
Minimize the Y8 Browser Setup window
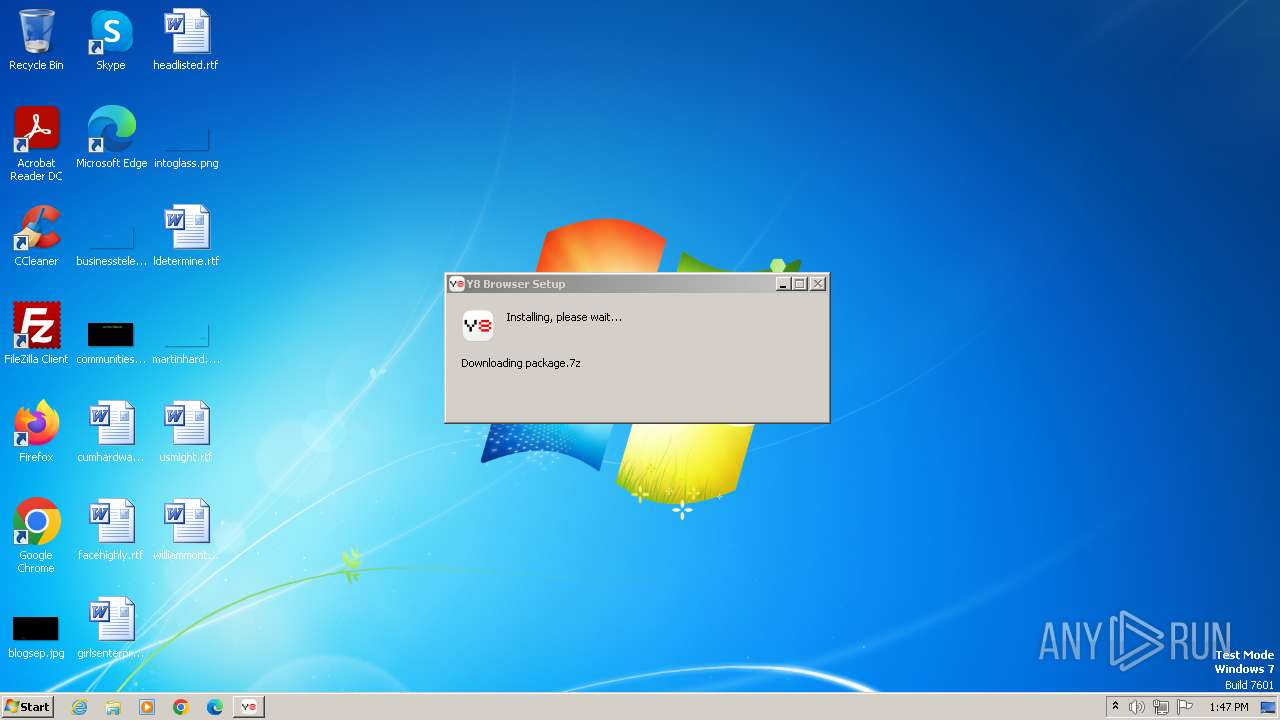point(783,284)
